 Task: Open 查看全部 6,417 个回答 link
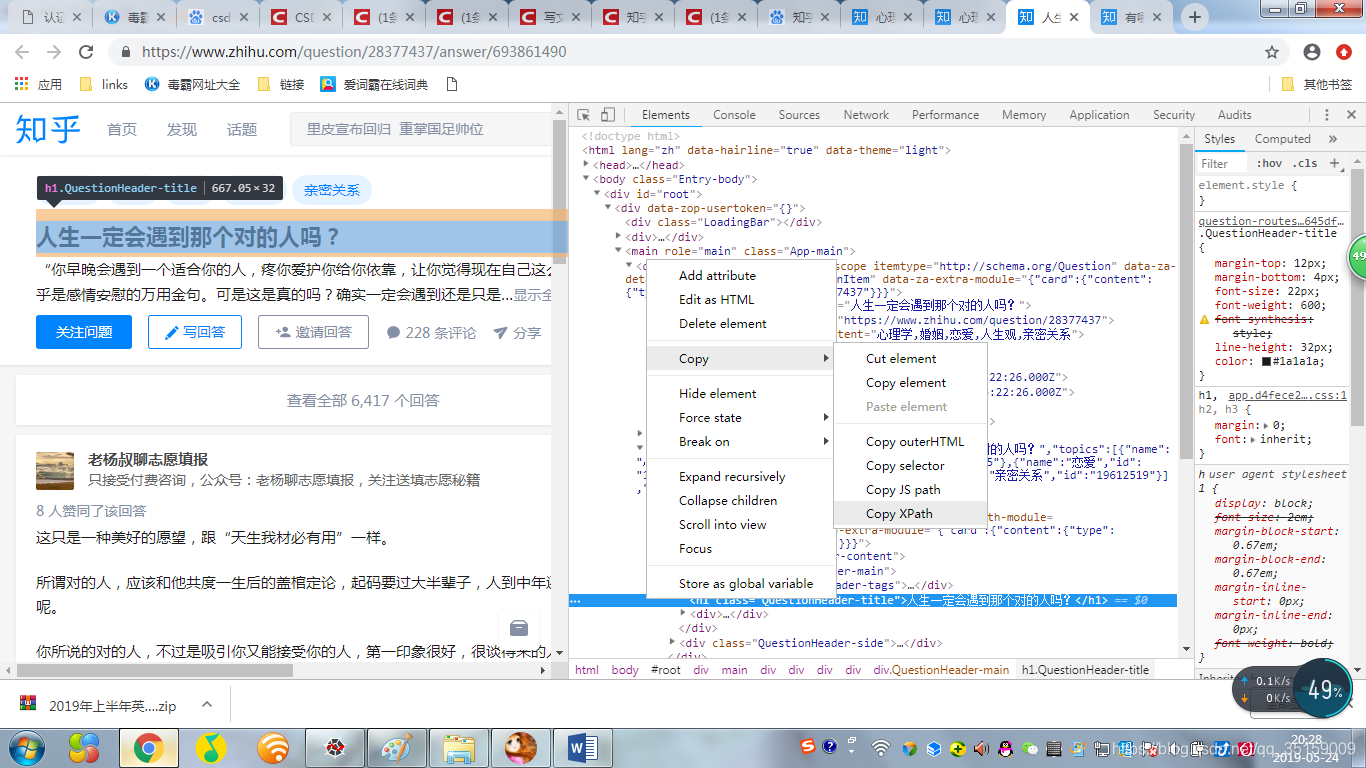pyautogui.click(x=363, y=401)
